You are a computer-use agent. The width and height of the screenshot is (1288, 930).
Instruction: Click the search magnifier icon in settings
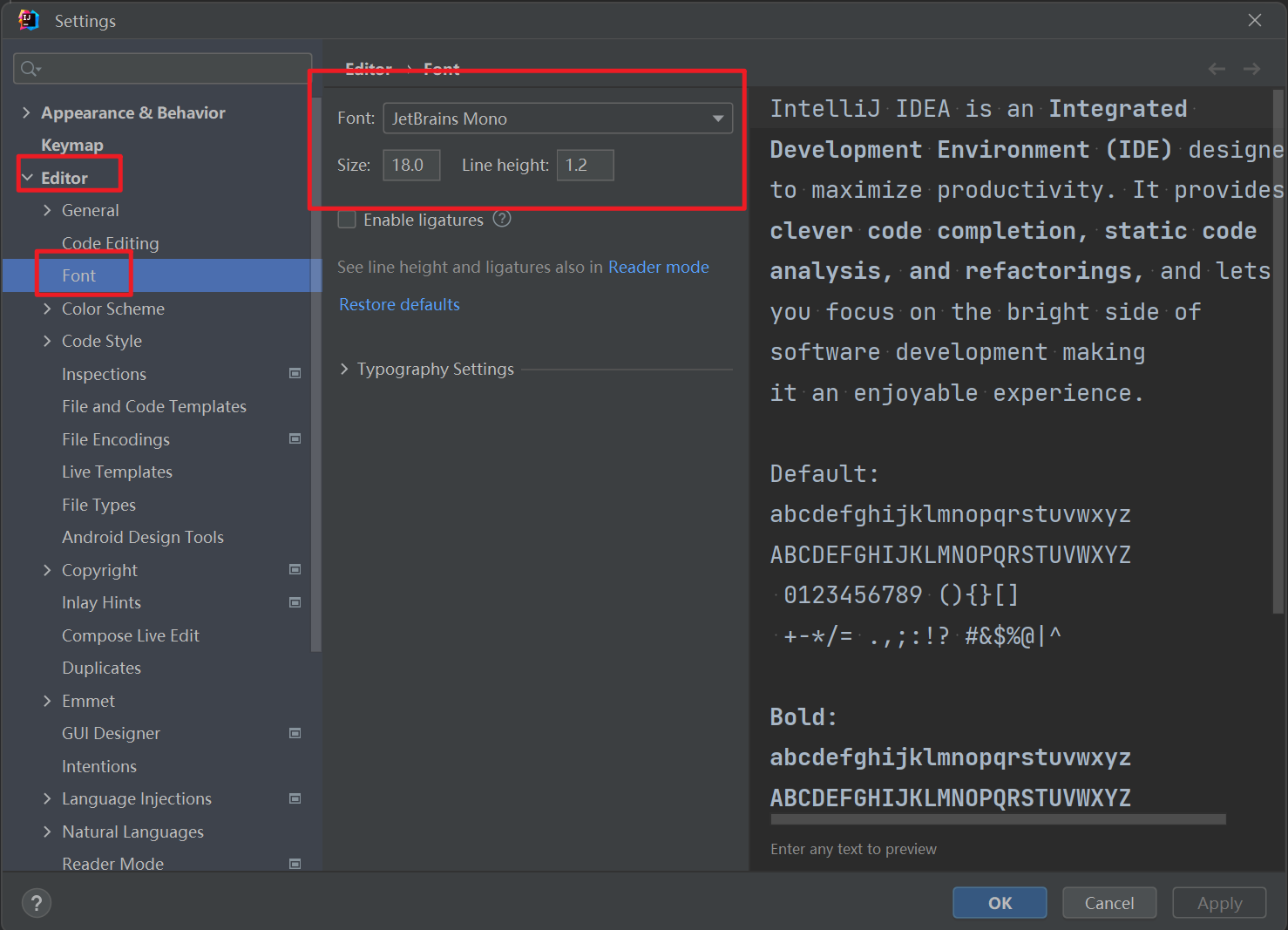31,69
